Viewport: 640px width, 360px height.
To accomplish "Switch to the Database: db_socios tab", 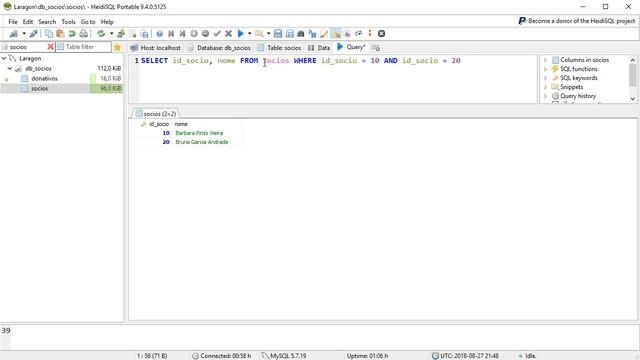I will tap(219, 48).
